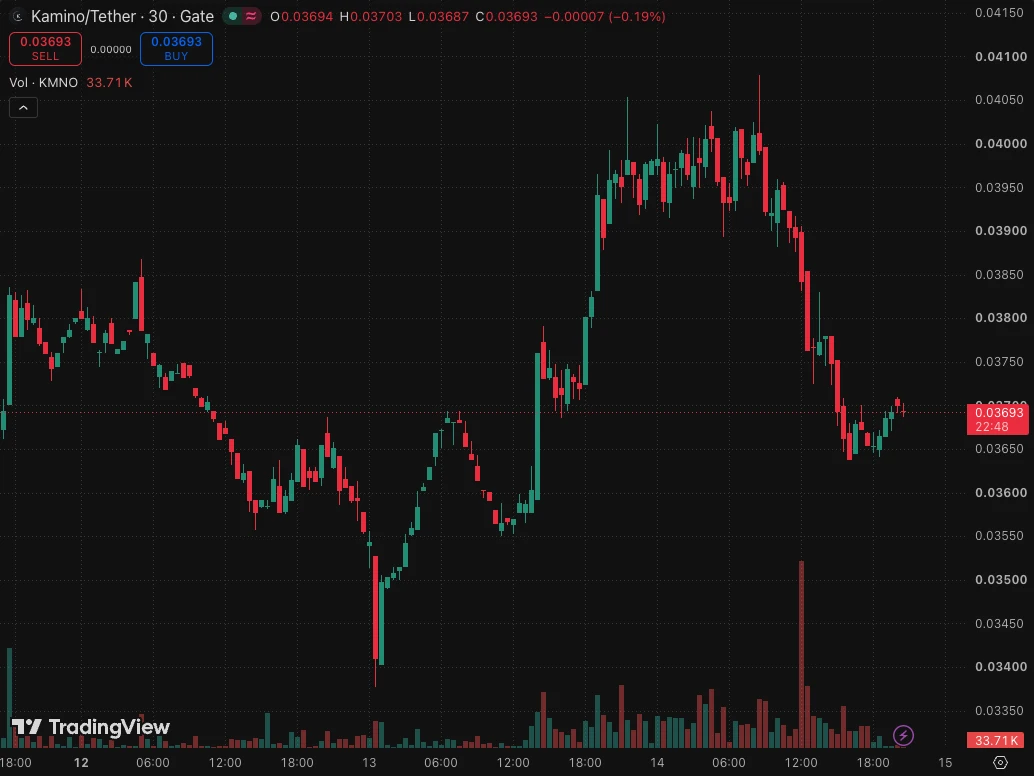Screen dimensions: 1034x776
Task: Click the red 33.71K volume axis label
Action: (996, 740)
